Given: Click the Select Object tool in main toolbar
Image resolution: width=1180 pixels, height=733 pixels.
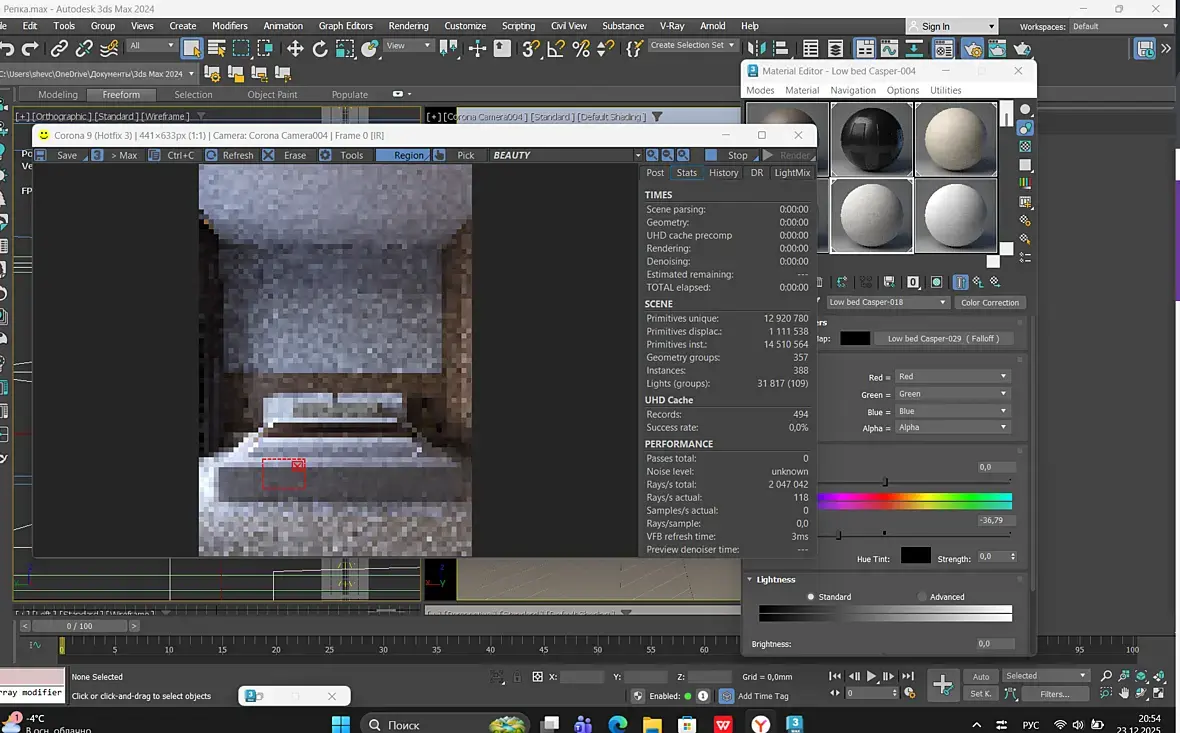Looking at the screenshot, I should click(x=191, y=48).
